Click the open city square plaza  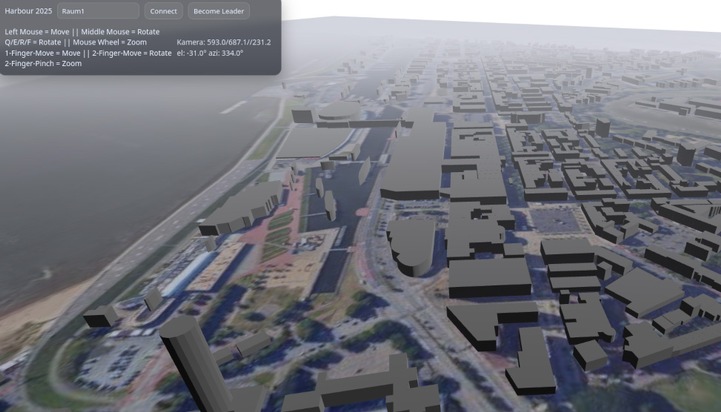coord(553,219)
